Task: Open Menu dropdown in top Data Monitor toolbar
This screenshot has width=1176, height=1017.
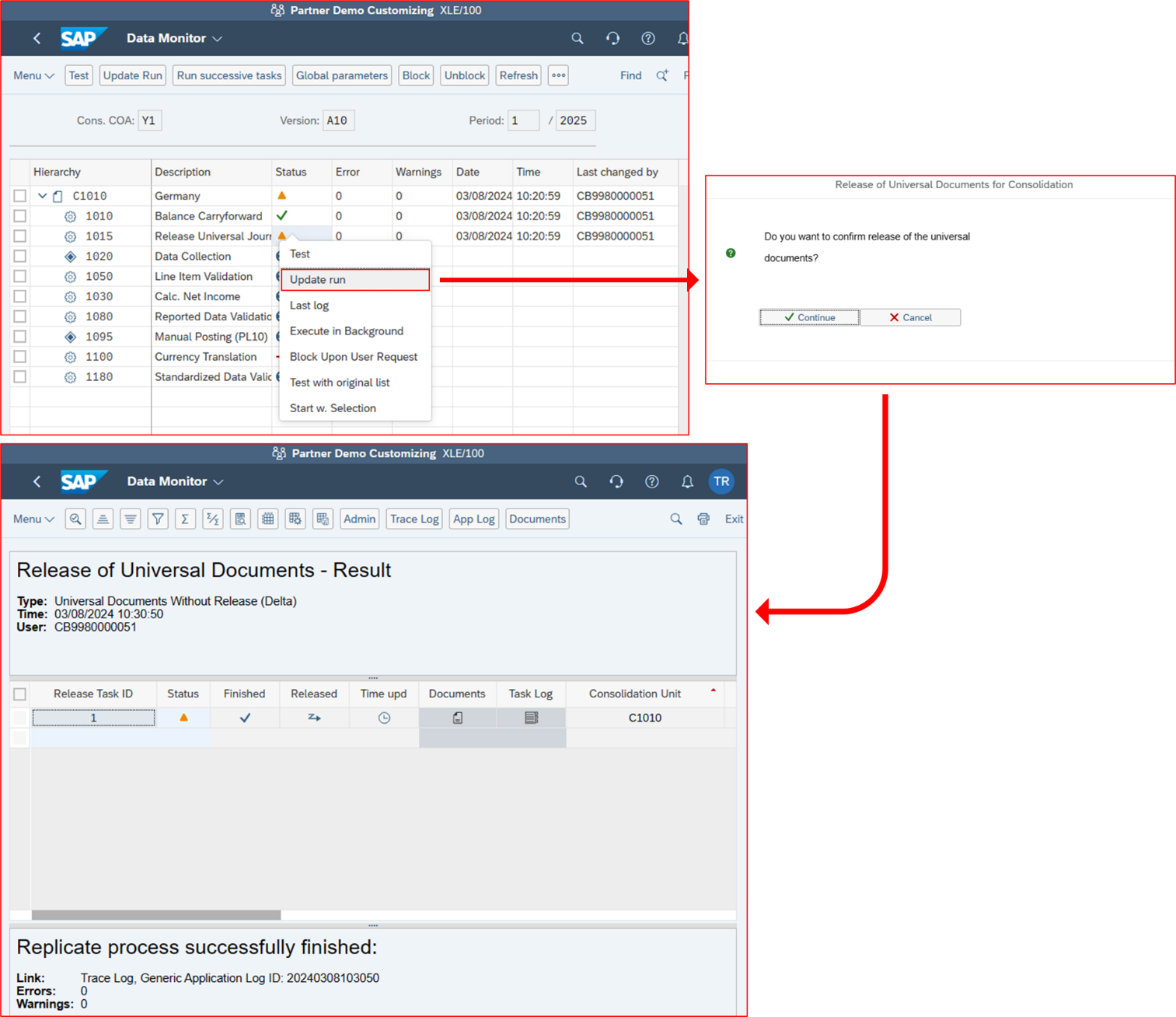Action: (33, 75)
